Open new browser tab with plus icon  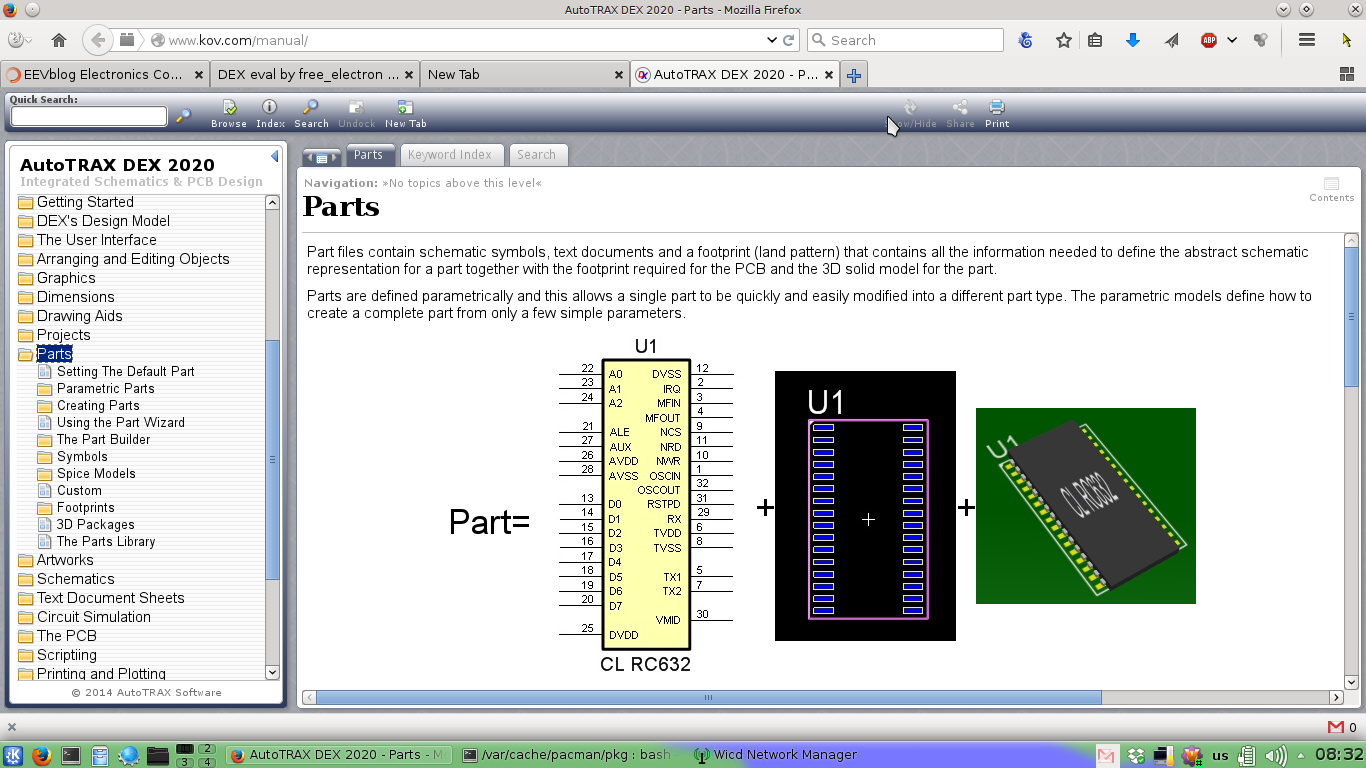click(854, 75)
